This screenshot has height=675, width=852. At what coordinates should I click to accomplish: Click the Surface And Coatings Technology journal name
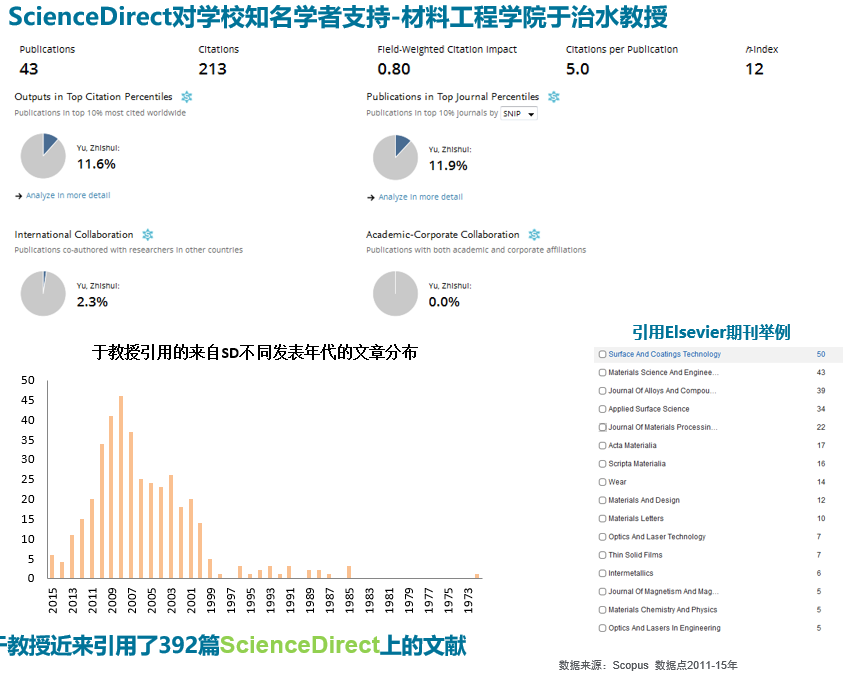pos(665,354)
